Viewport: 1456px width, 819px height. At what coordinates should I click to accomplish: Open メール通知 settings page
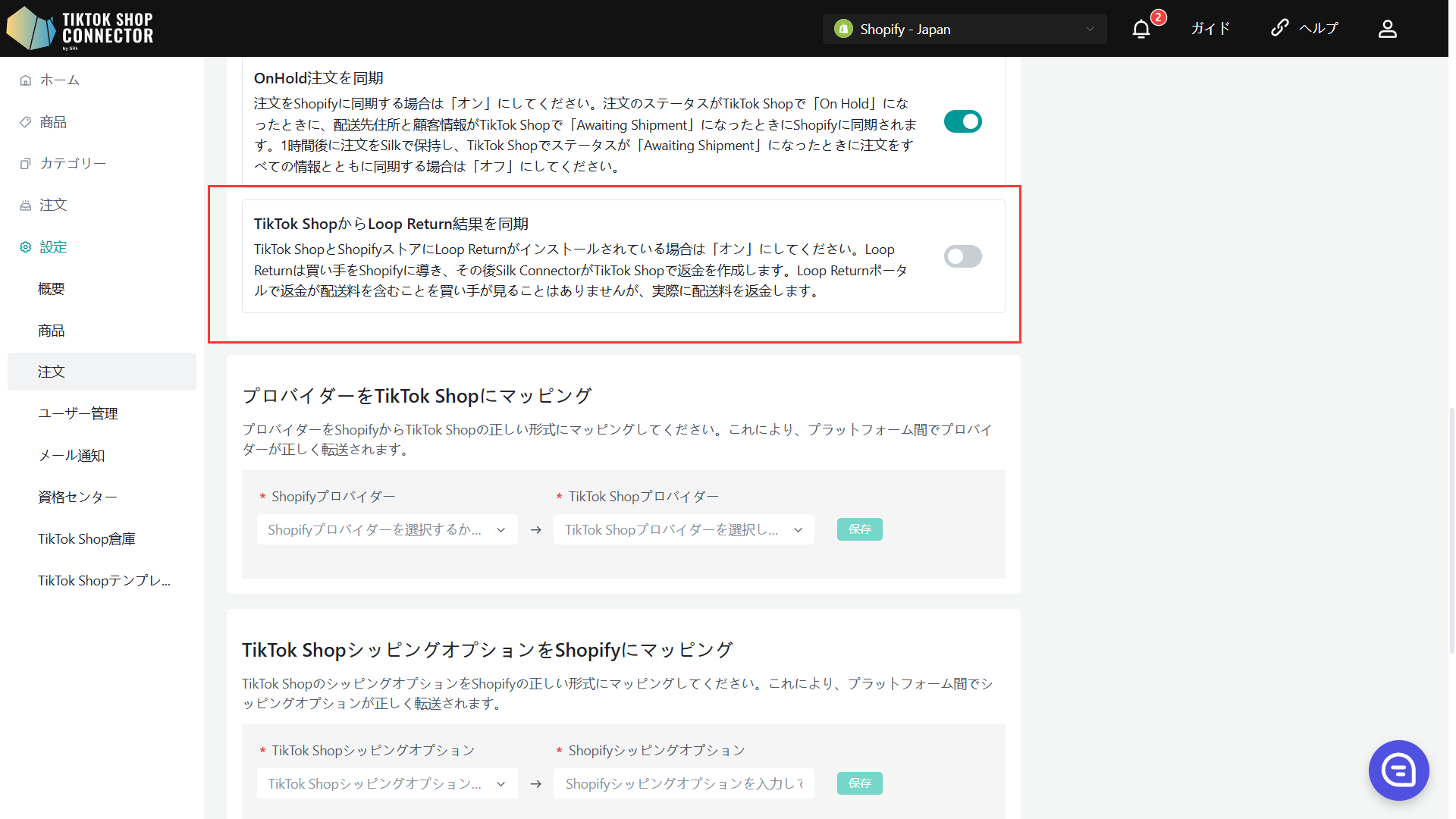71,456
